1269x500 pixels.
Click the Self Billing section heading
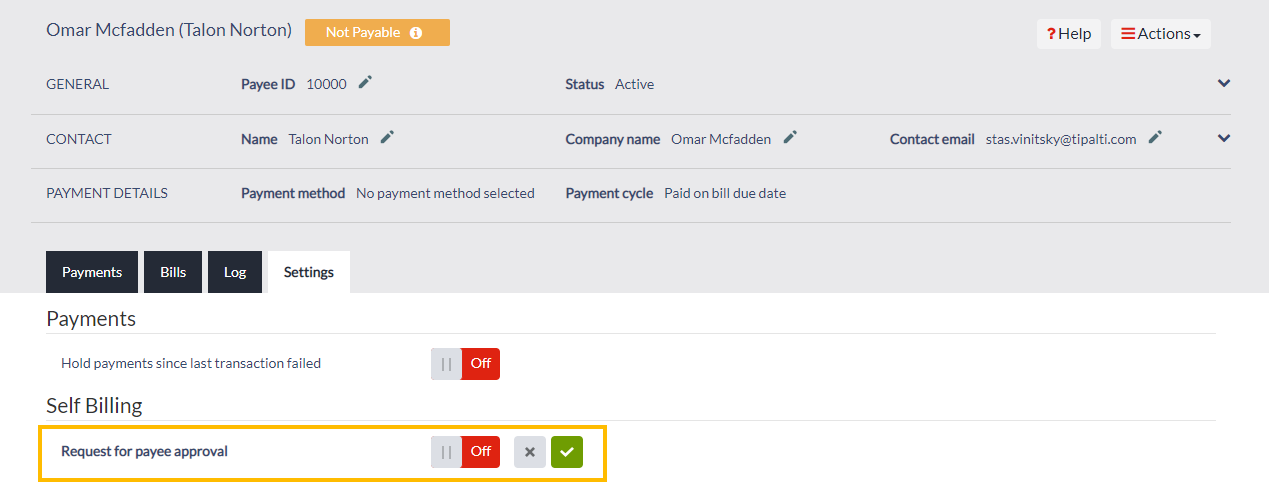pos(94,406)
